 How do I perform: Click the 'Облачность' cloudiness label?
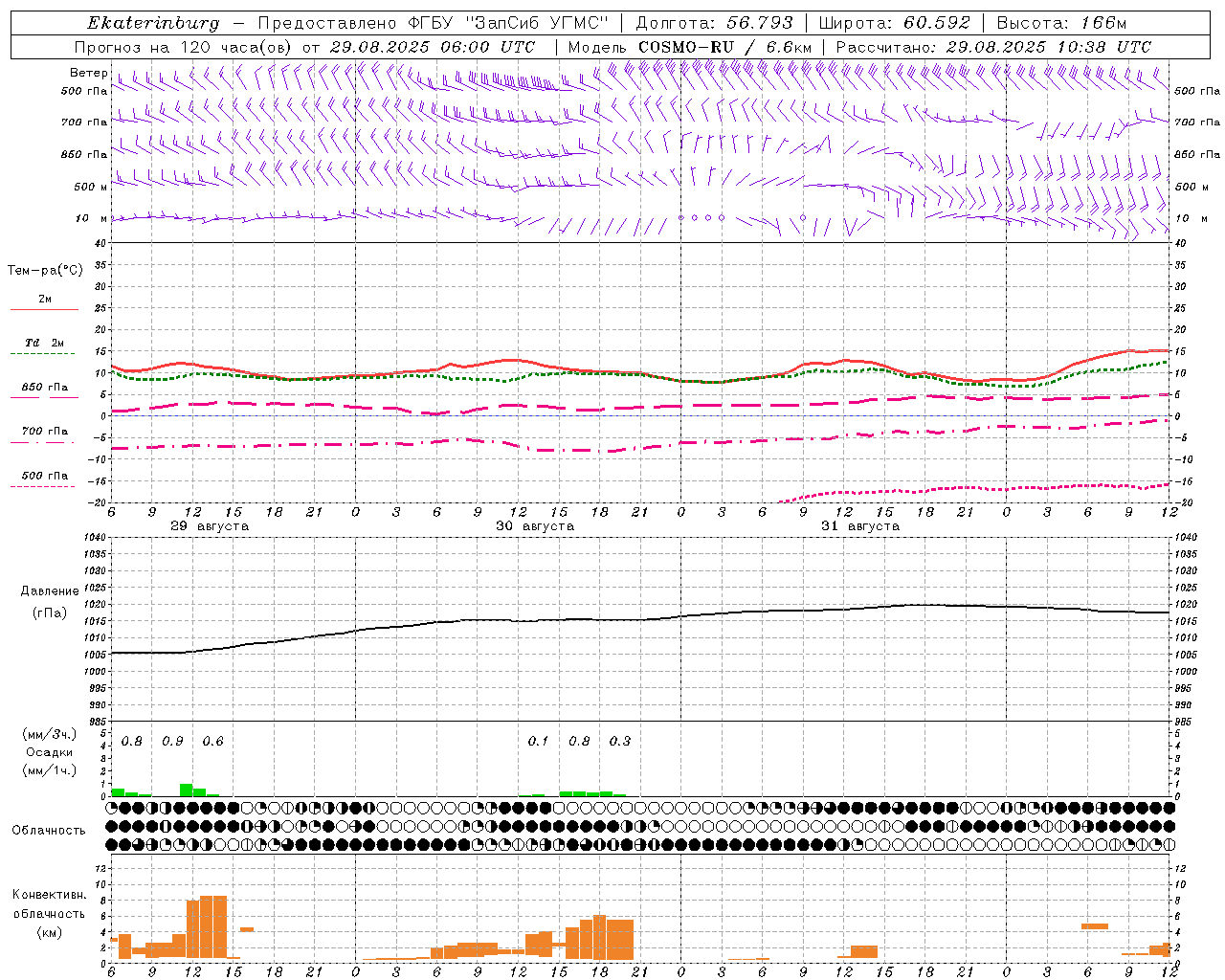click(49, 830)
